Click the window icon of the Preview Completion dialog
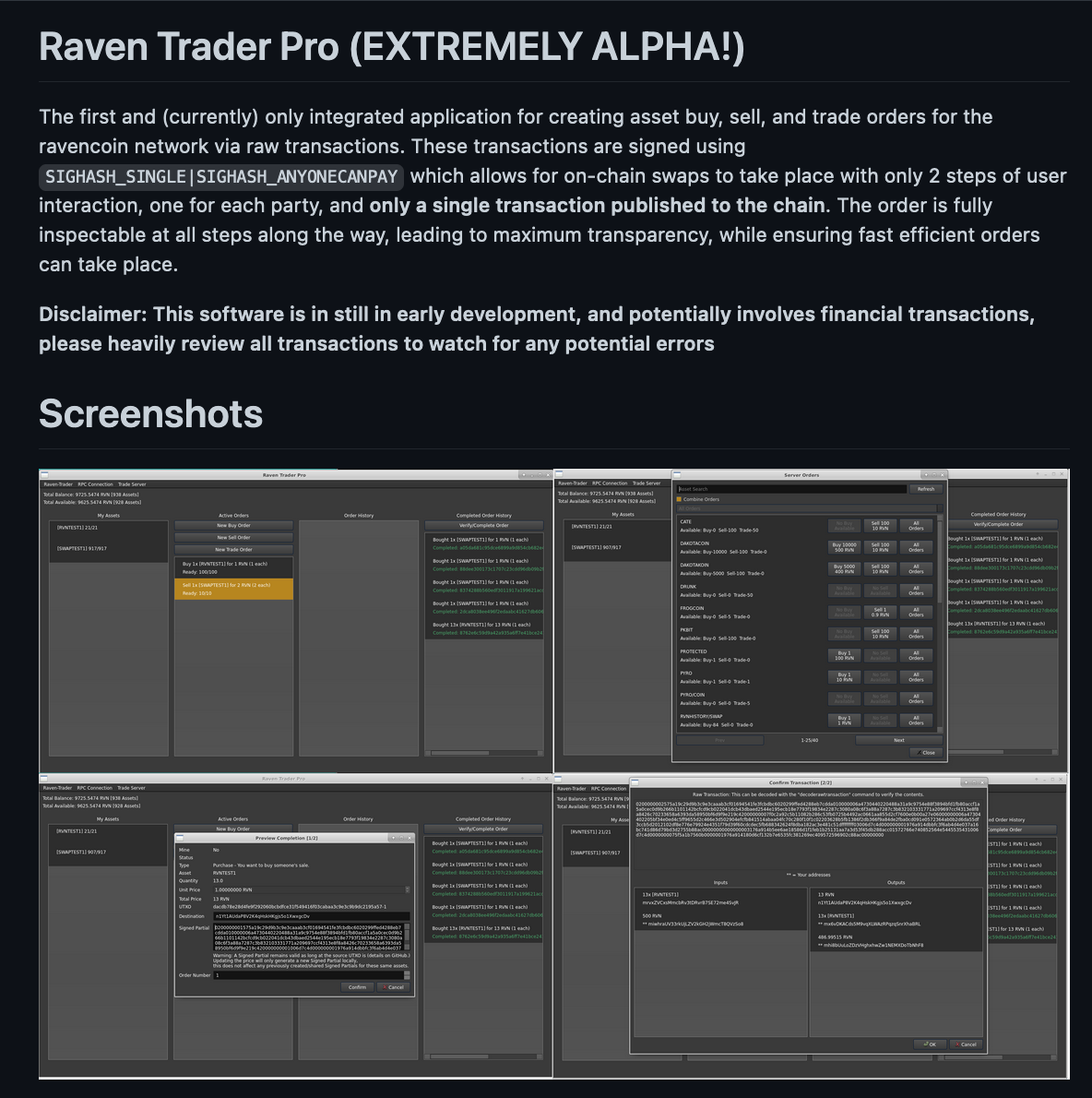Screen dimensions: 1092x1098 pos(179,838)
